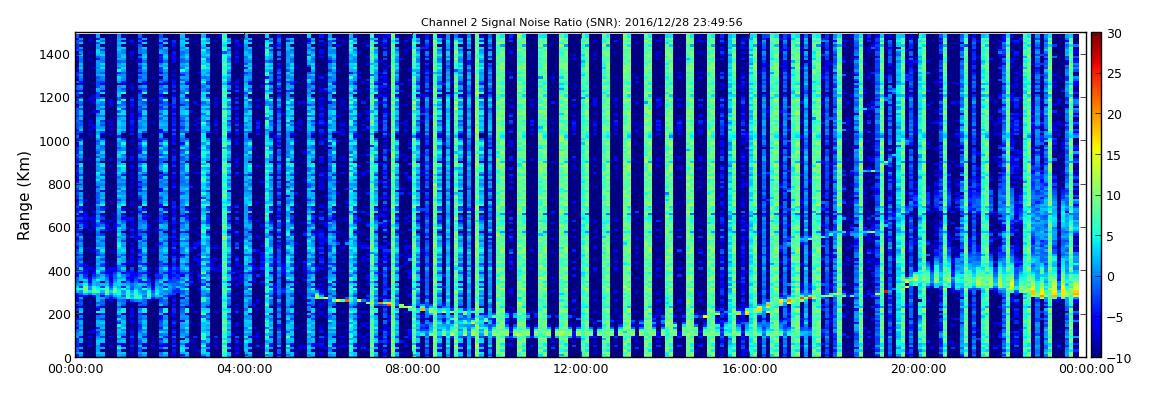Click the 04:00:00 time axis label

[x=244, y=369]
